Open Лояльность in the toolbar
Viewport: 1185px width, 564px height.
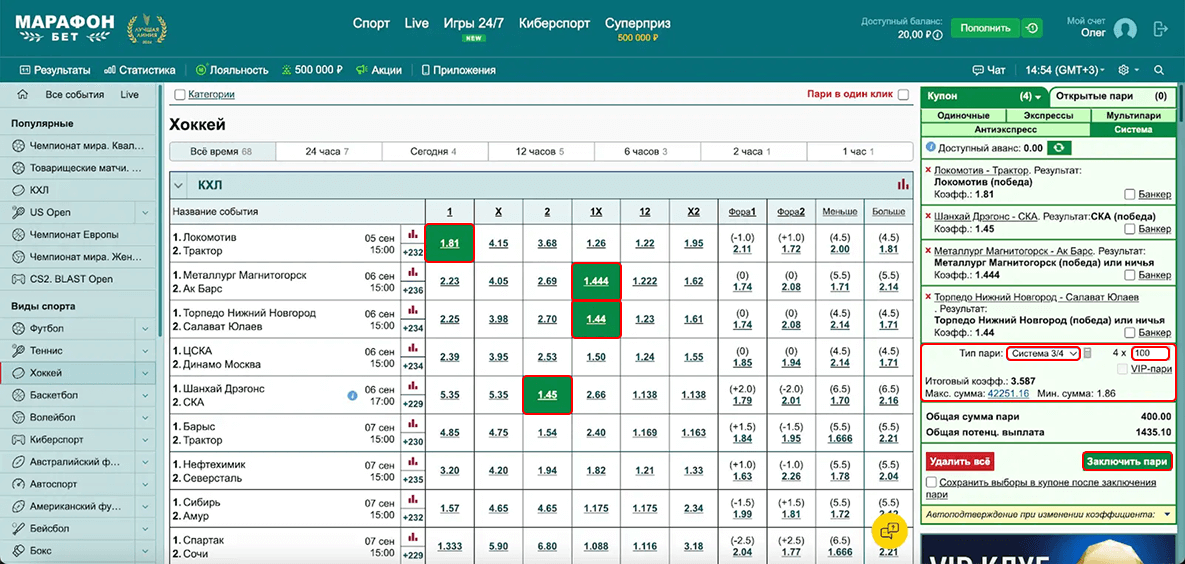click(232, 70)
